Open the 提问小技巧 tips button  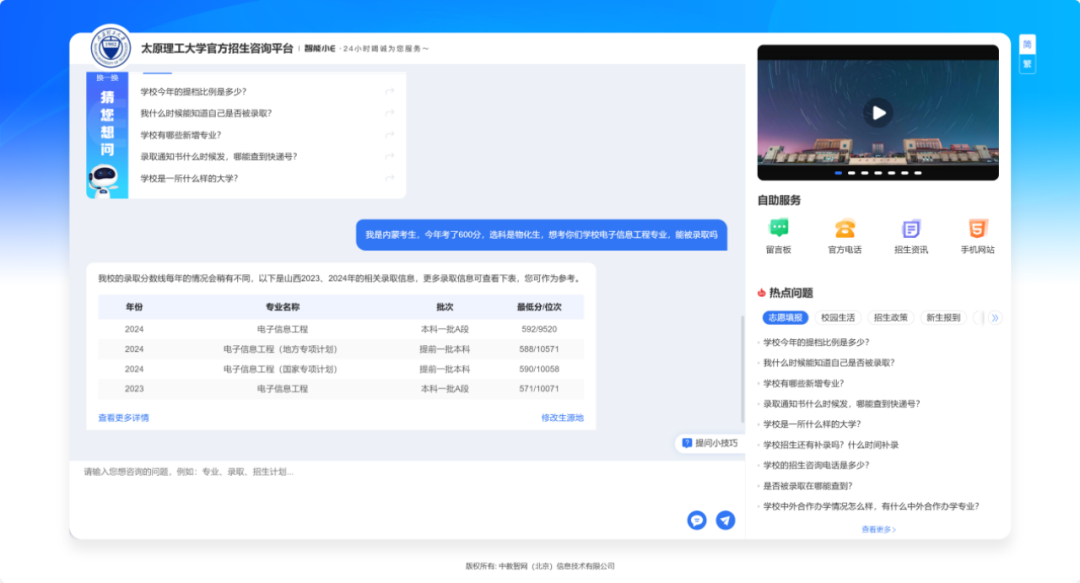710,443
